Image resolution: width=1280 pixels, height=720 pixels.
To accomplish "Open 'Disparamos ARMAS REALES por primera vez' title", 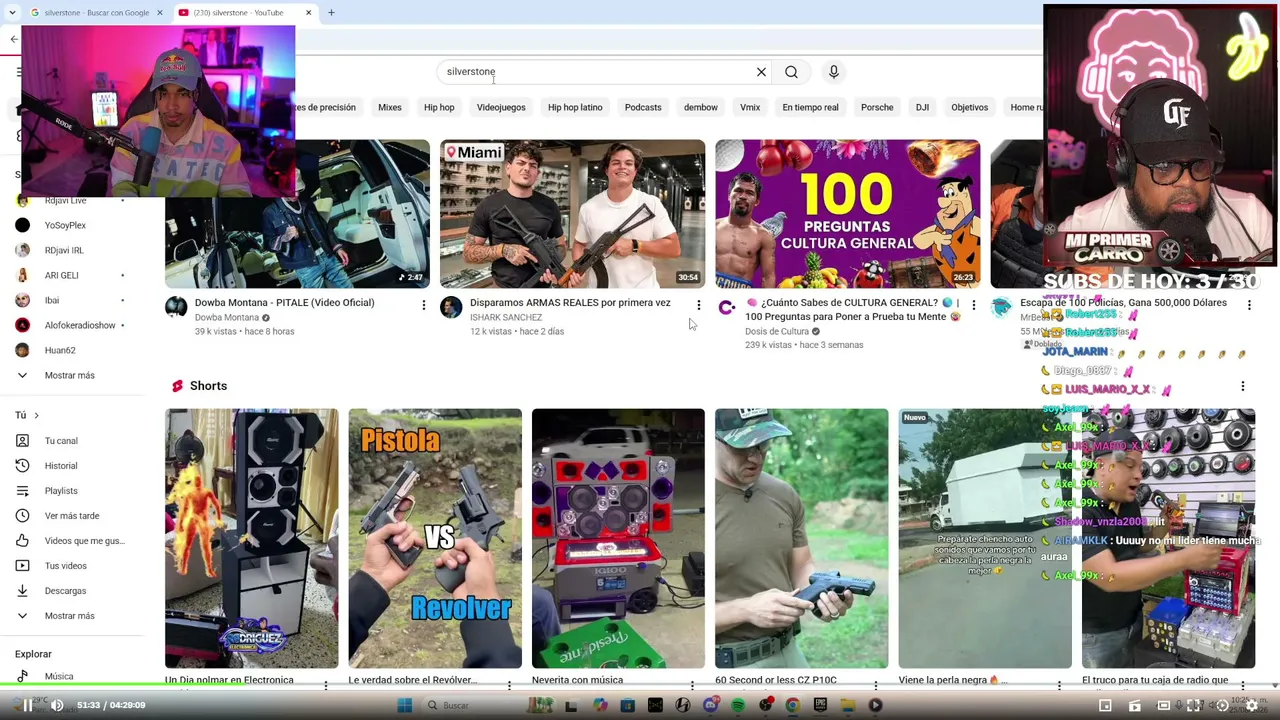I will coord(570,303).
